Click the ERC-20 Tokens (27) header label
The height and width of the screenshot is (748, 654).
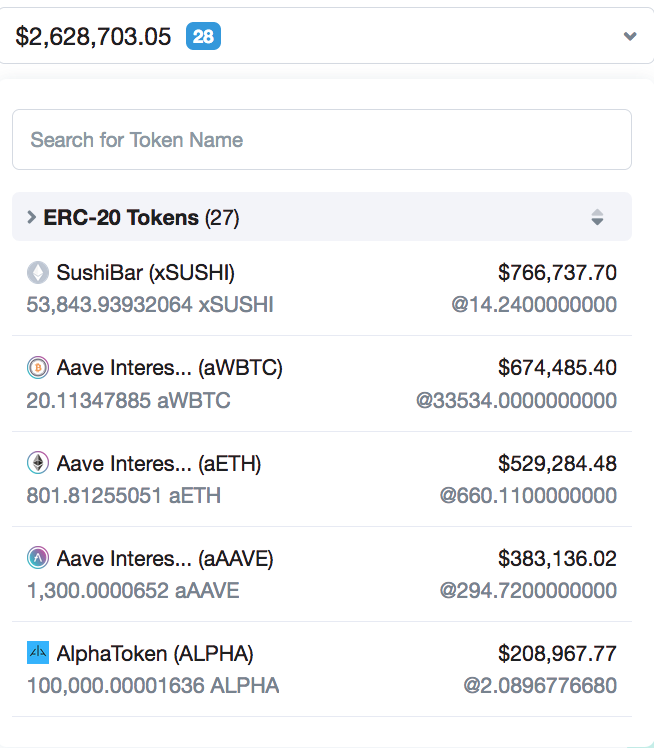pyautogui.click(x=141, y=217)
